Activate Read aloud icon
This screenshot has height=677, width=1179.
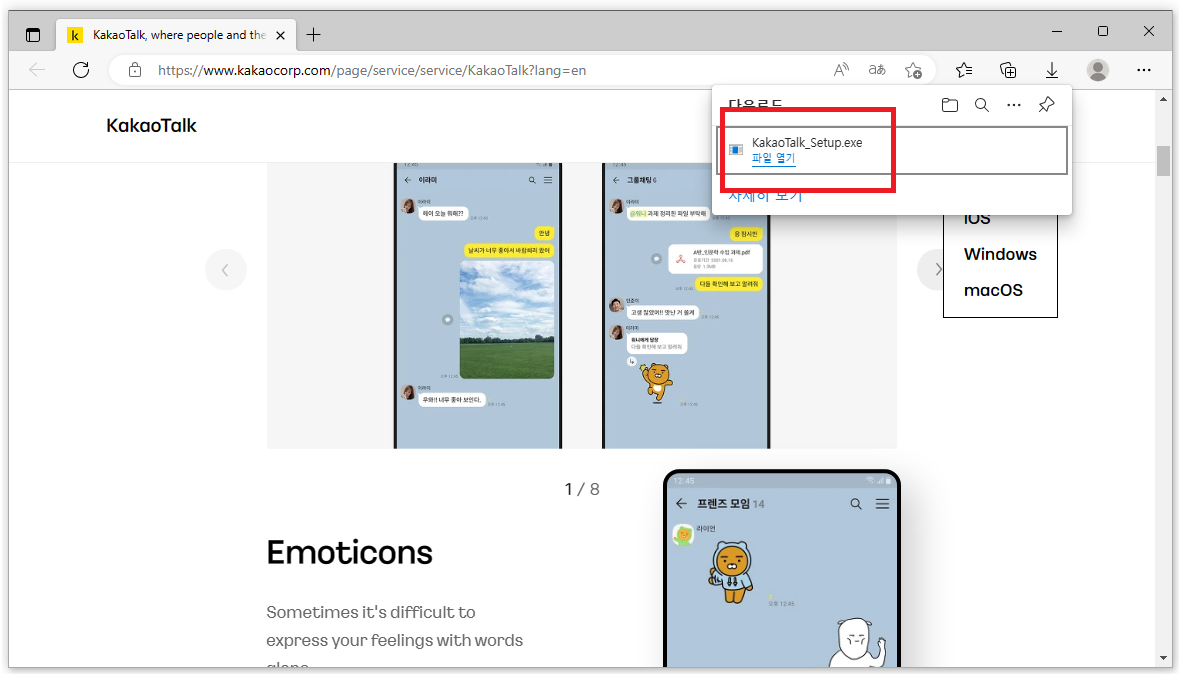click(841, 70)
